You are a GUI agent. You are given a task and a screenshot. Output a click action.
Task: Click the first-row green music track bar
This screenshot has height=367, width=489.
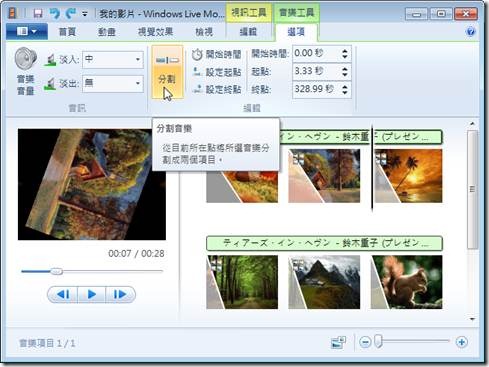tap(361, 137)
